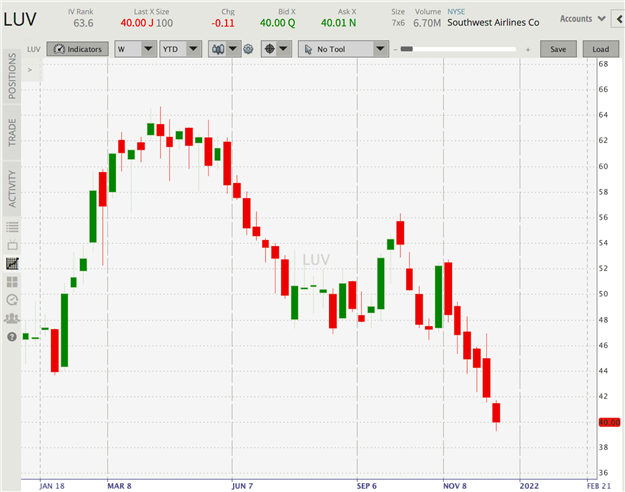Open the watchlist list icon in sidebar
The height and width of the screenshot is (492, 625).
coord(12,227)
